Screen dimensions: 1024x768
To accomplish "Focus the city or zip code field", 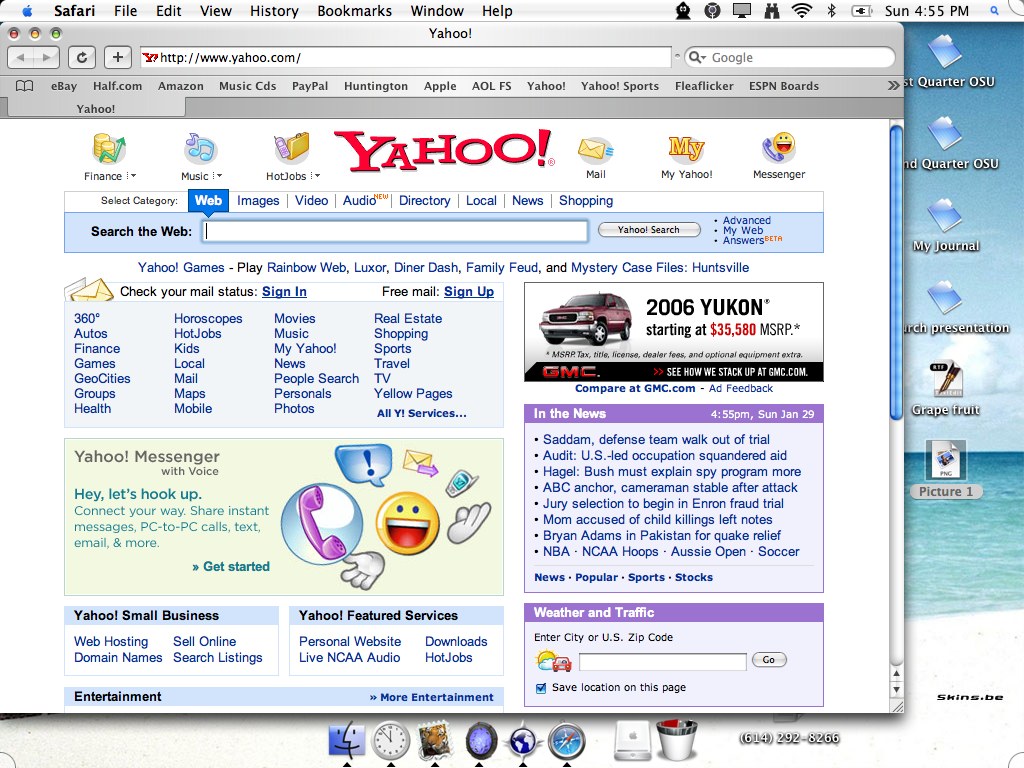I will point(662,661).
